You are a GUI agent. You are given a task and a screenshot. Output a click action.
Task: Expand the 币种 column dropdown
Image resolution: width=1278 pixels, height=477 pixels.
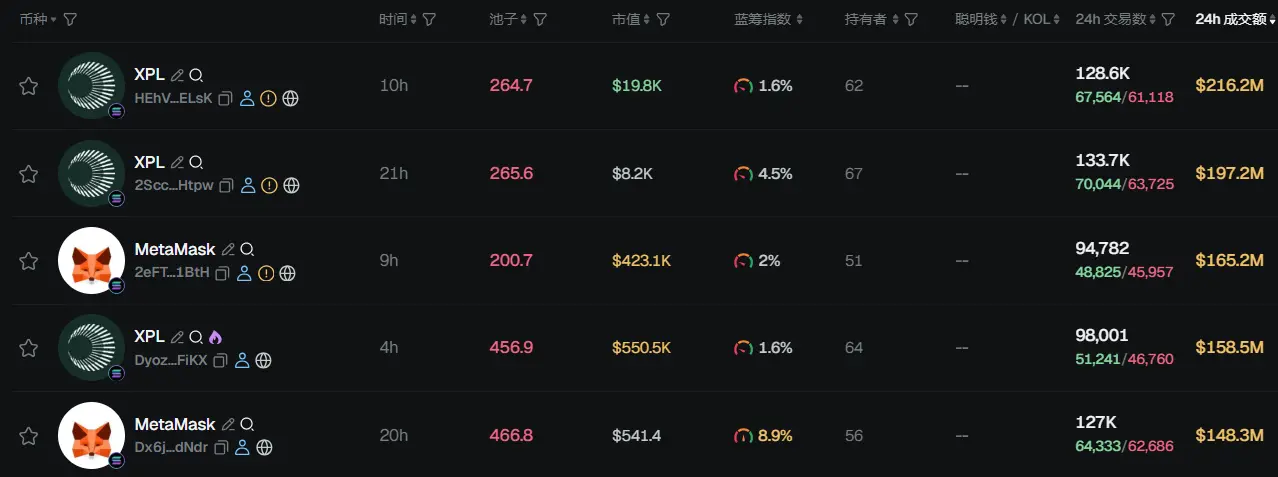pos(53,19)
